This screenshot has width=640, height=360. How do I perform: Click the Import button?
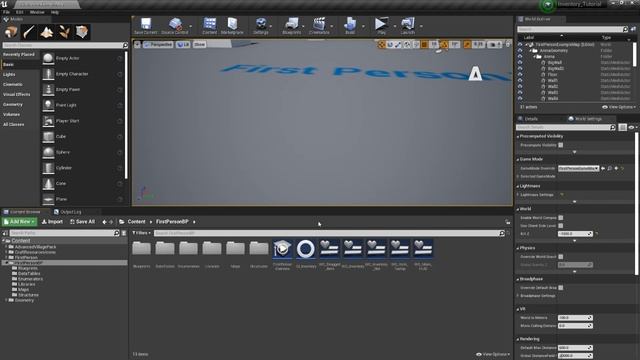(52, 222)
